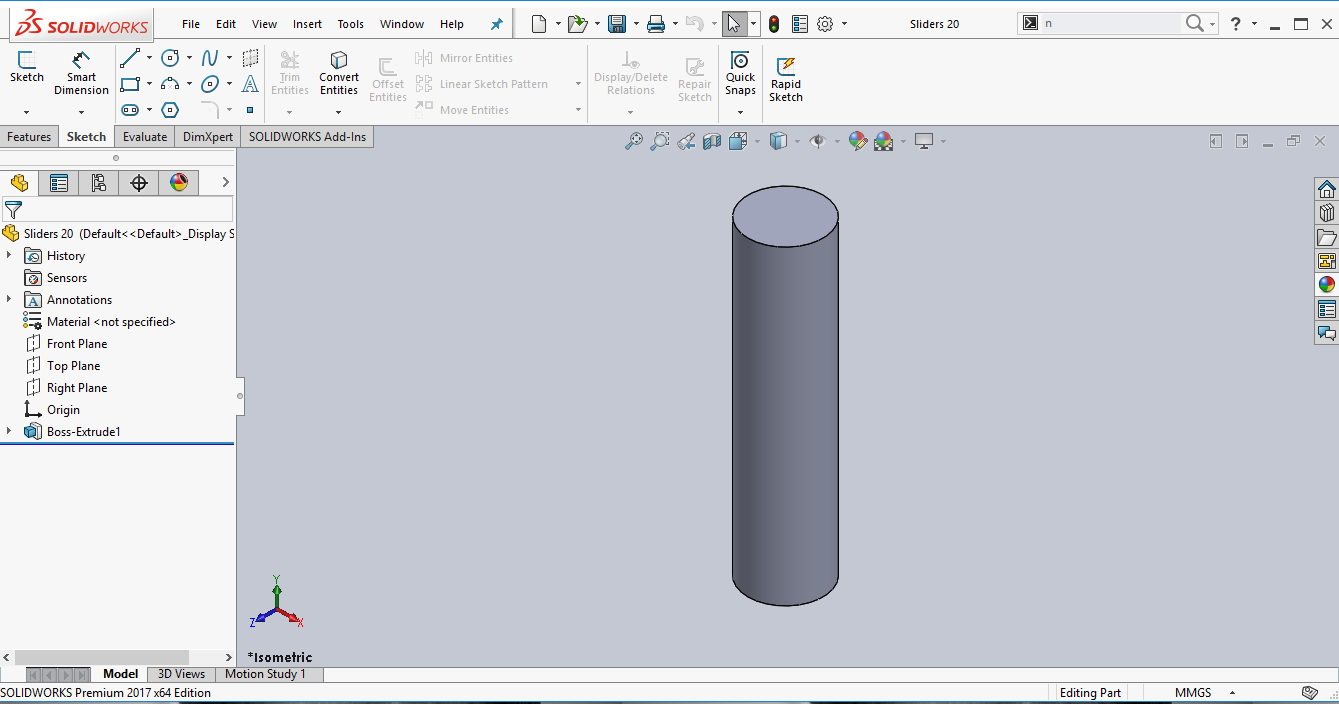Select the sketch Text tool

point(250,84)
